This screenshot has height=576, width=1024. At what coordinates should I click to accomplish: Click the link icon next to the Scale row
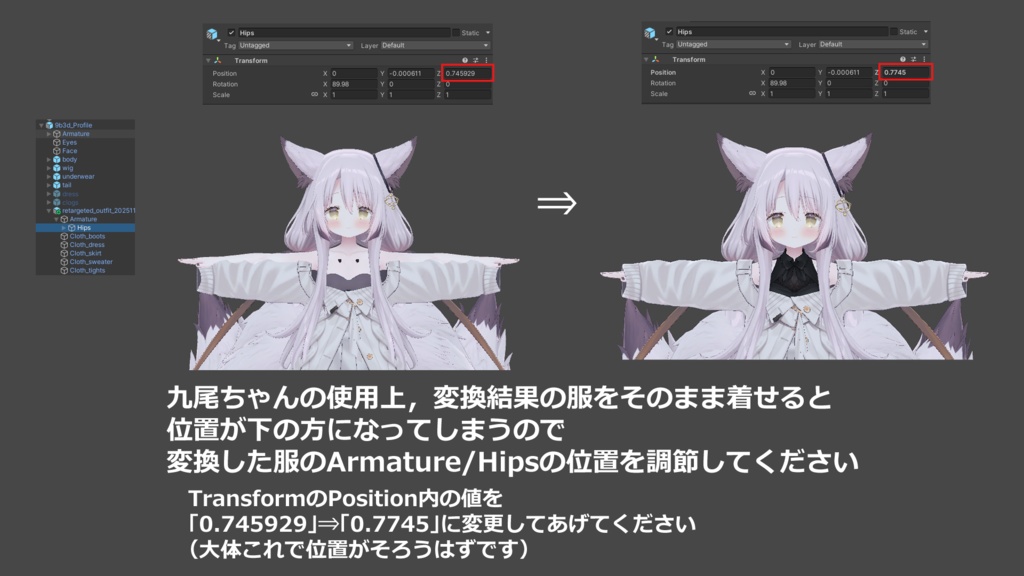coord(312,94)
